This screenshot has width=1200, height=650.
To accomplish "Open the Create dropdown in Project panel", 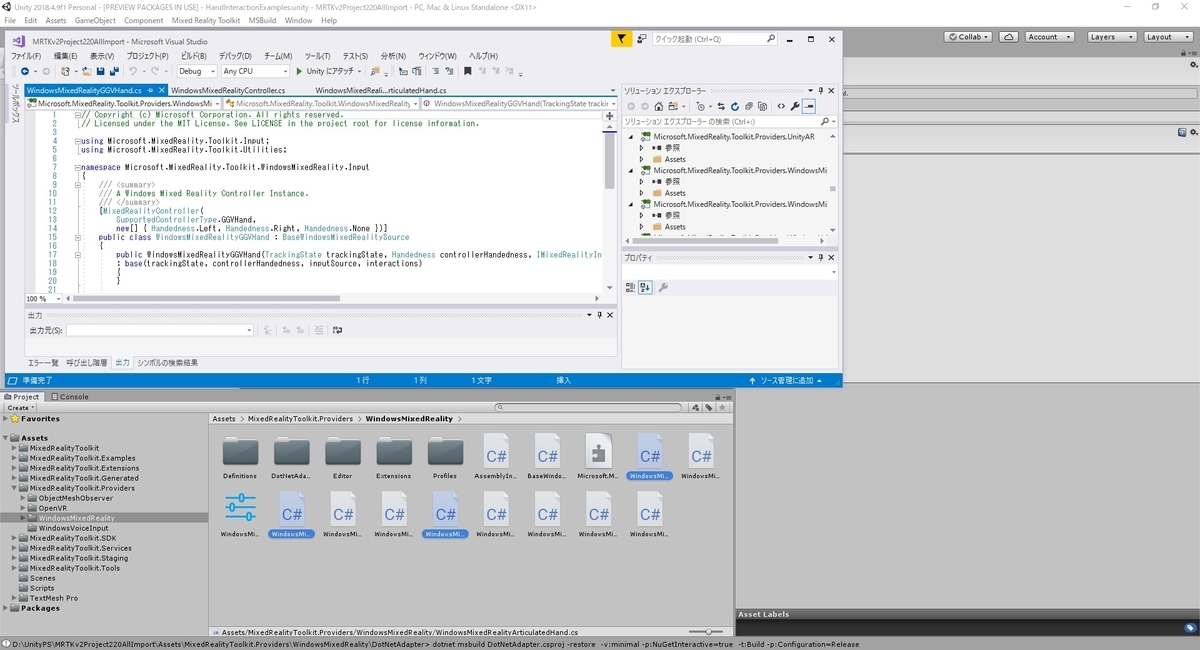I will tap(20, 407).
